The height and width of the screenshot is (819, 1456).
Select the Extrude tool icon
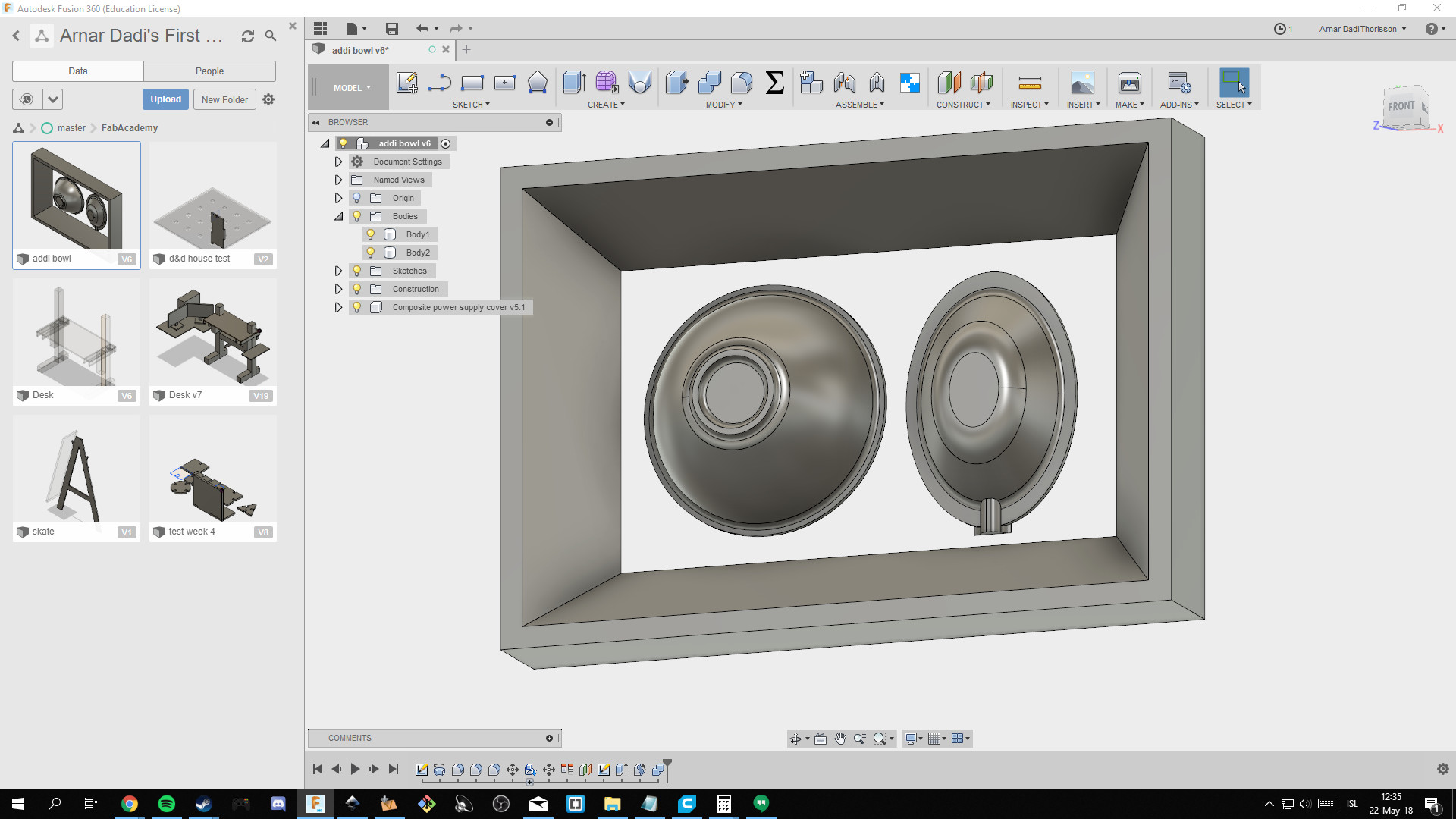coord(574,83)
